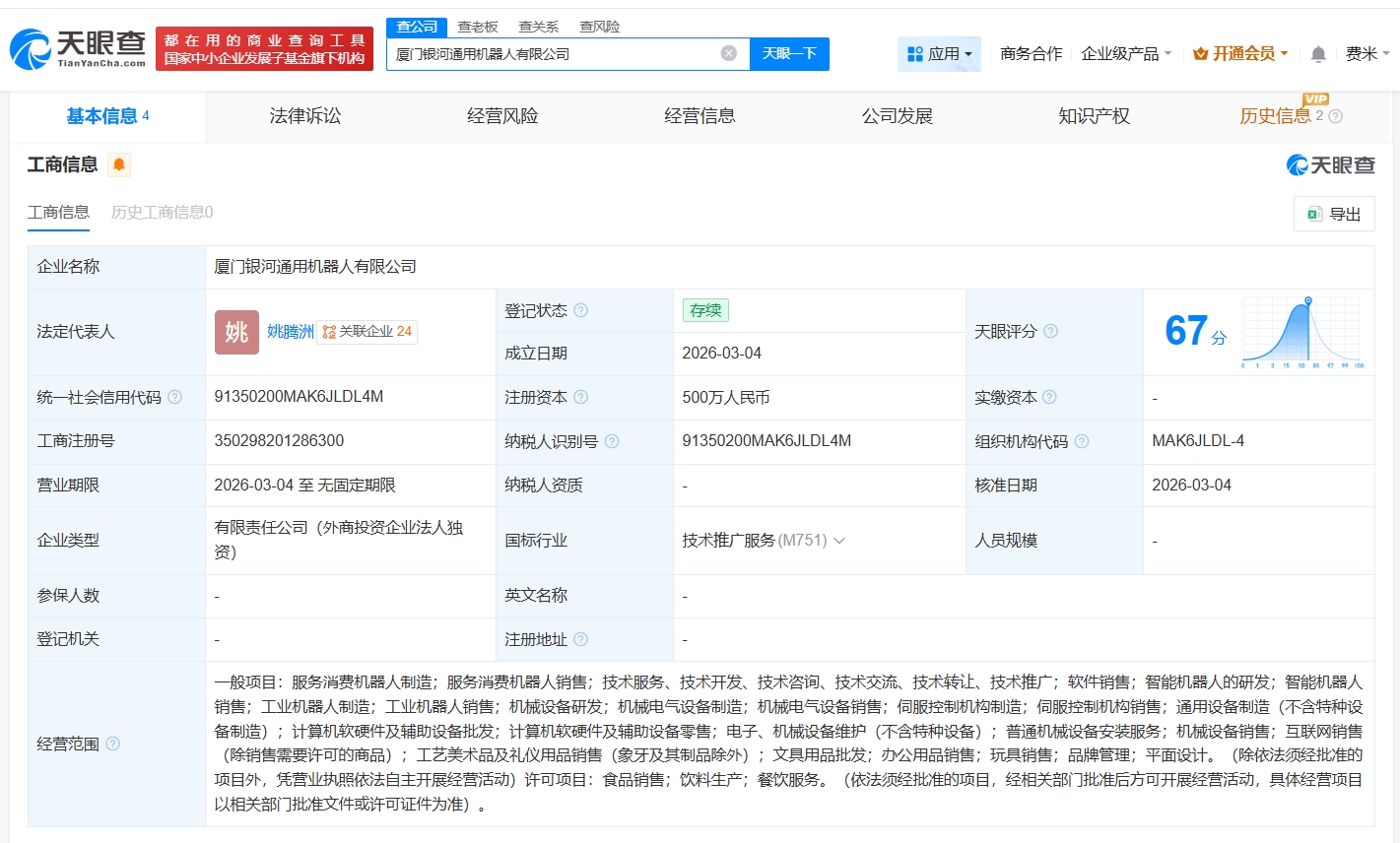The width and height of the screenshot is (1400, 843).
Task: Click the Excel export icon beside 导出
Action: pyautogui.click(x=1313, y=214)
